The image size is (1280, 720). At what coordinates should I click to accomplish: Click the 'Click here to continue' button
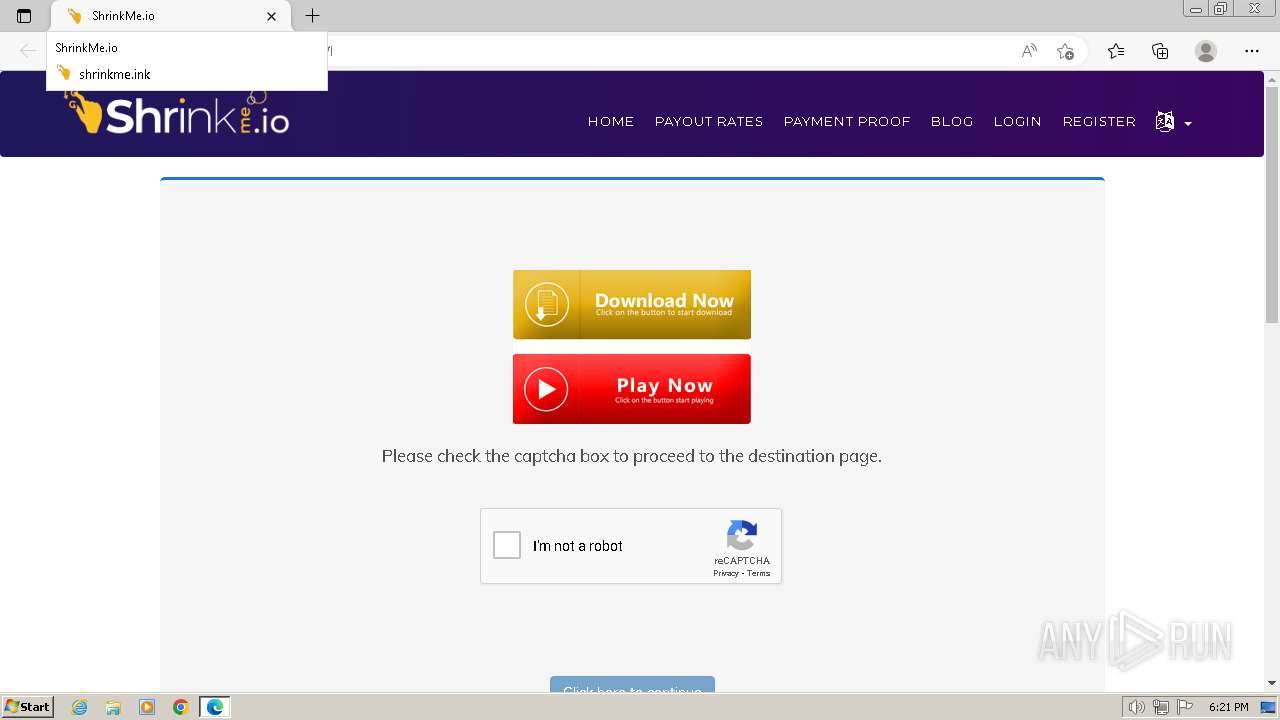coord(632,685)
